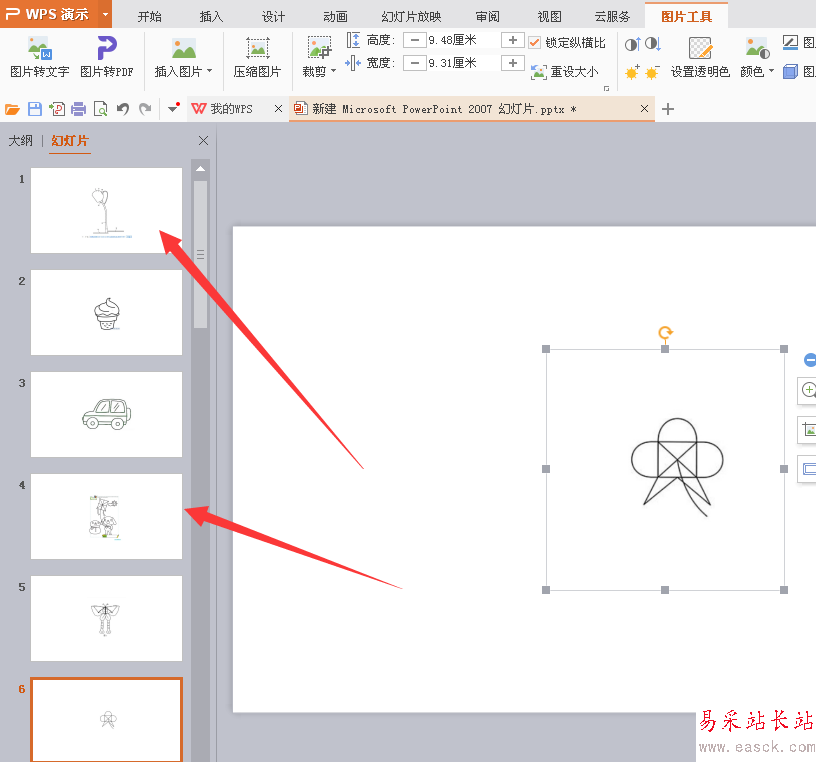Increase width with the plus button
Image resolution: width=816 pixels, height=762 pixels.
513,63
